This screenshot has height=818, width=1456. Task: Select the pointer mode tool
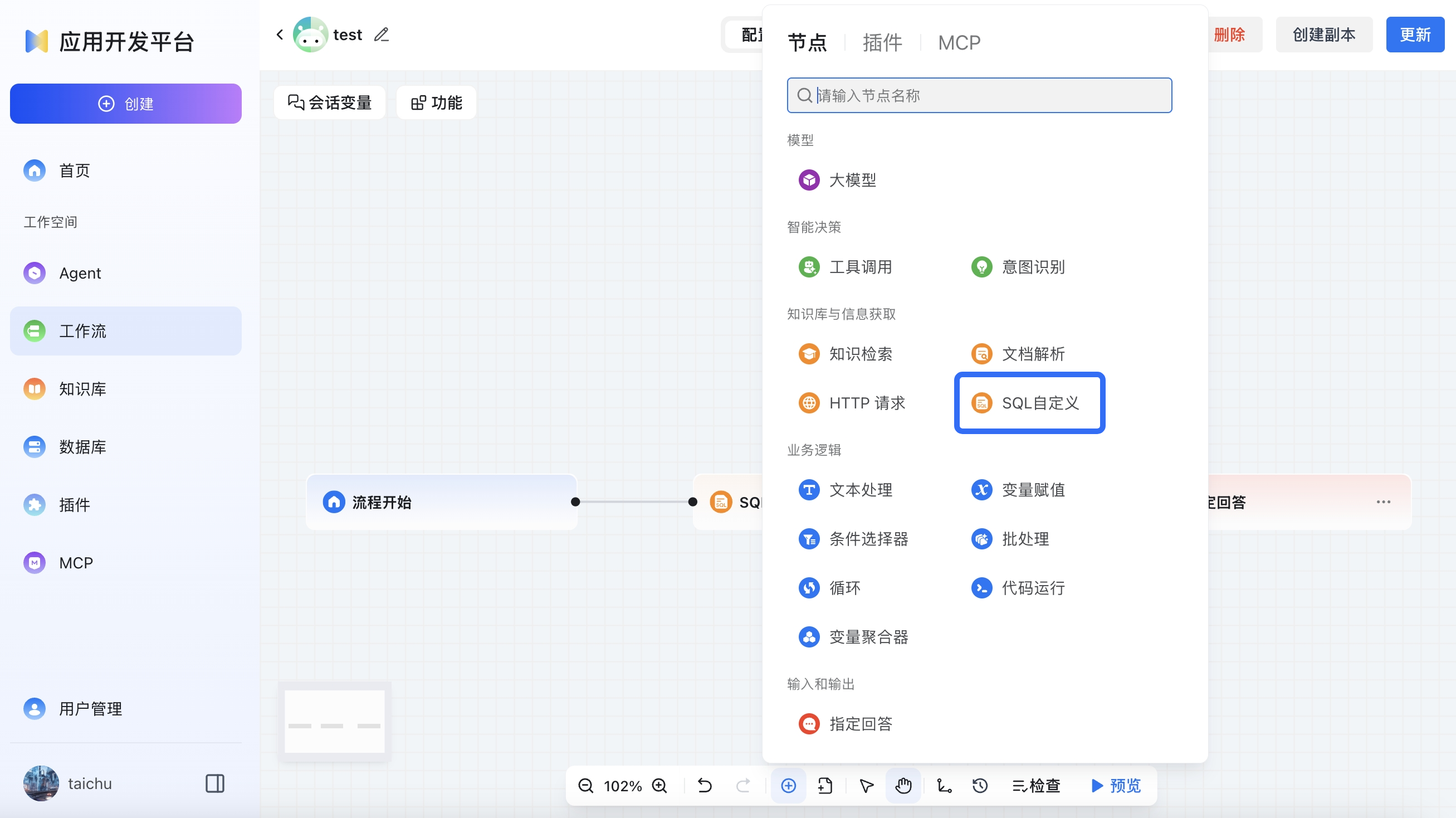coord(866,785)
